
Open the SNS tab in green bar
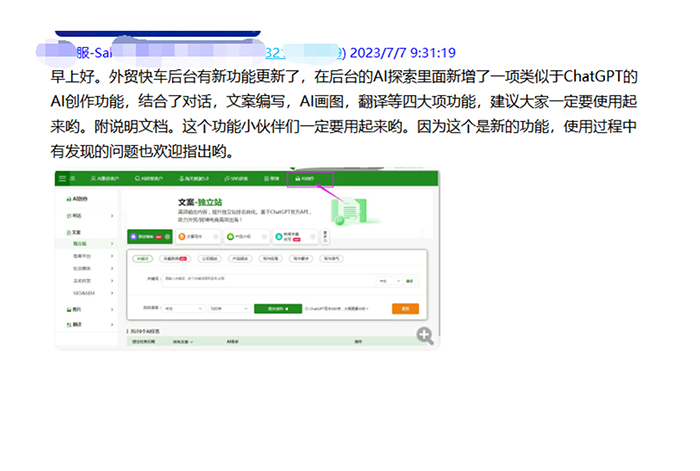pos(236,179)
